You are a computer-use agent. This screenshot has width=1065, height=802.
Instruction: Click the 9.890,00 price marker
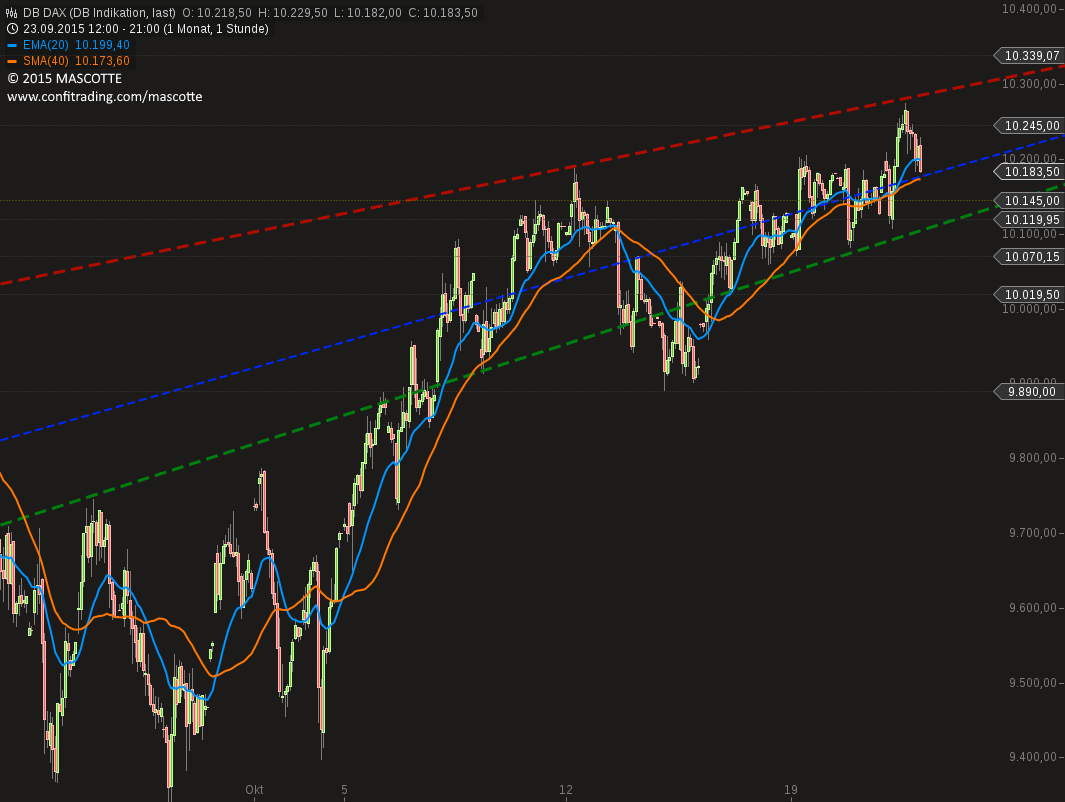1028,392
